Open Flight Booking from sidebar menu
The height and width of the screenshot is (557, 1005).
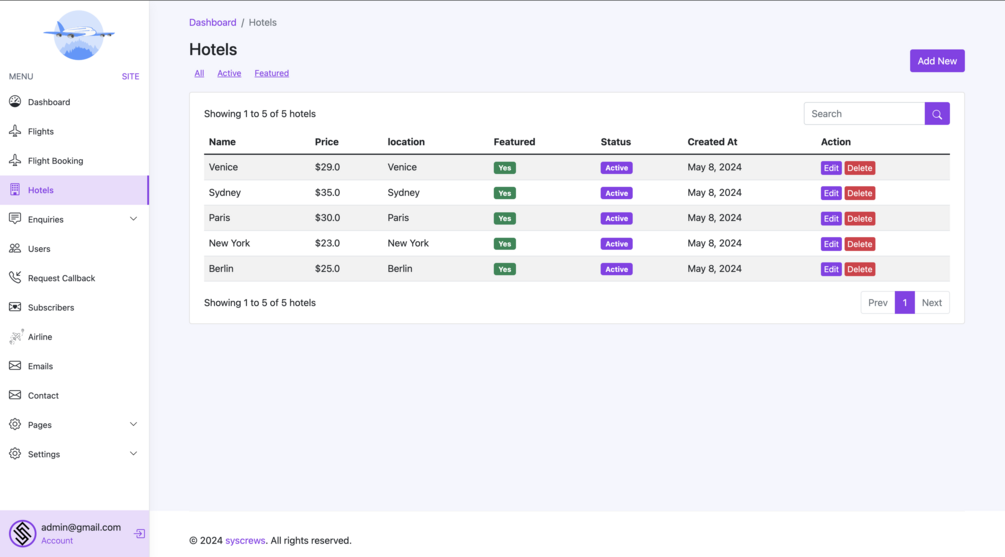point(55,161)
